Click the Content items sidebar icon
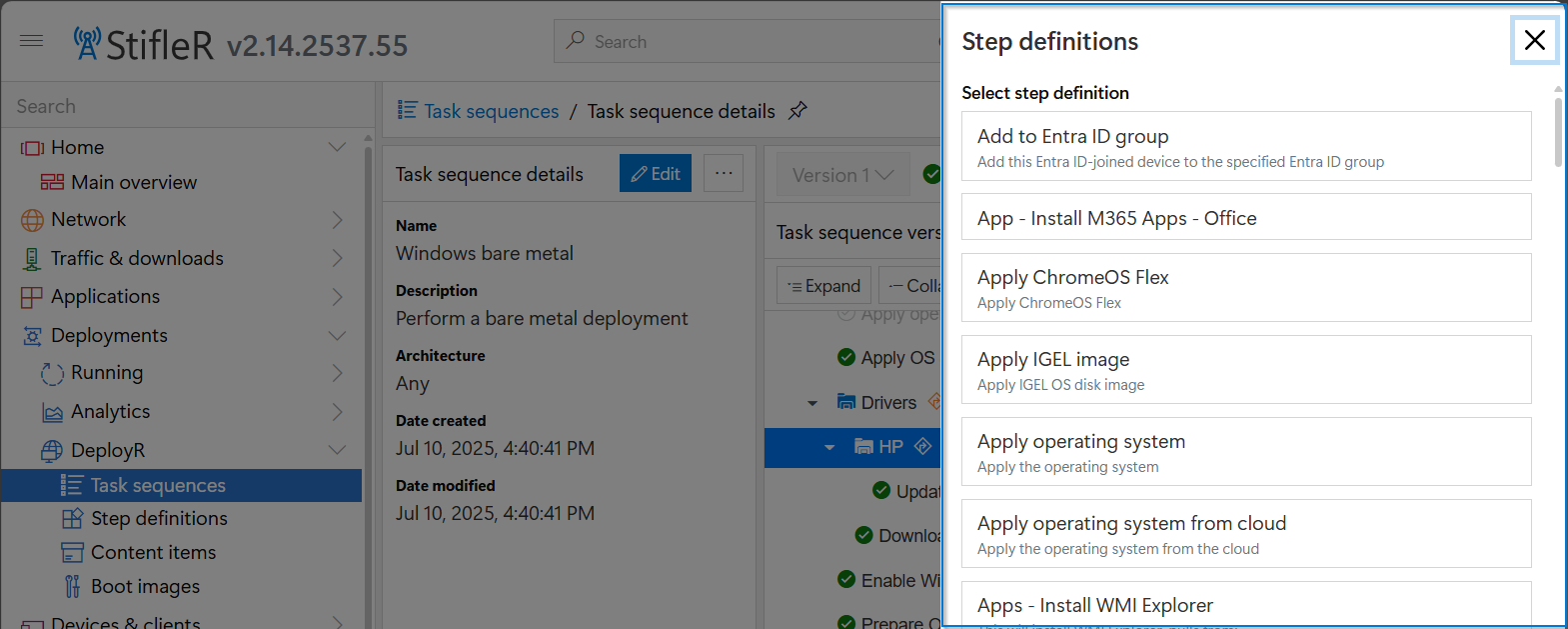Screen dimensions: 1568x629 pyautogui.click(x=72, y=552)
